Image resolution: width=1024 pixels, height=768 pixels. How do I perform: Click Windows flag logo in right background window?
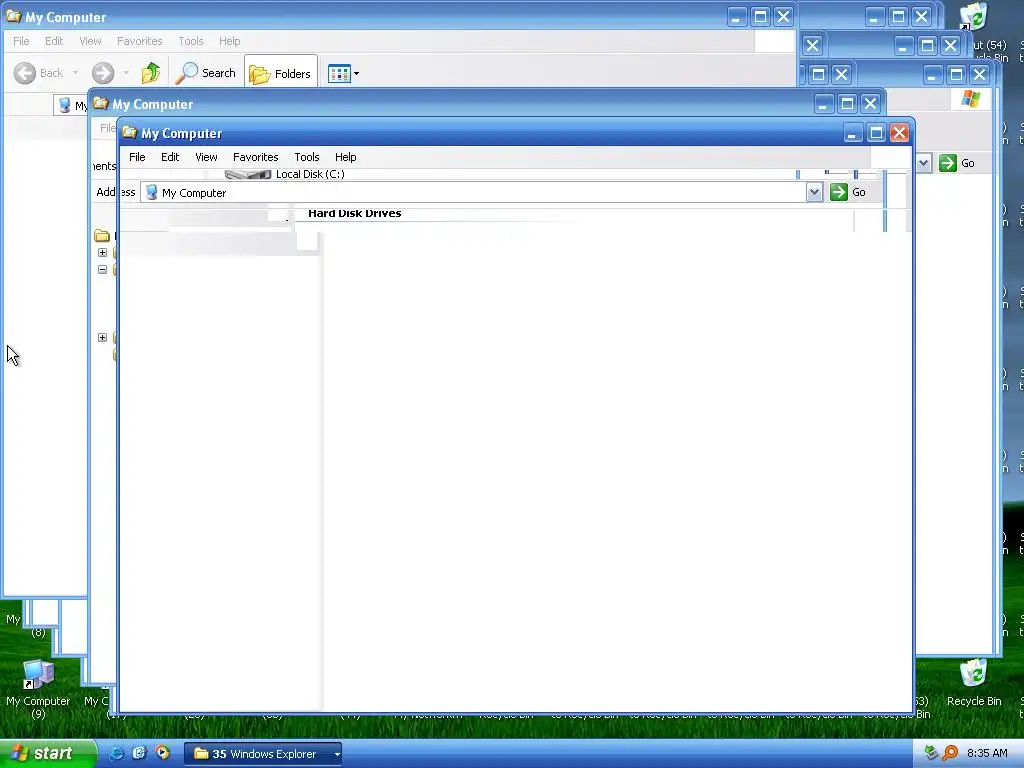(x=970, y=99)
